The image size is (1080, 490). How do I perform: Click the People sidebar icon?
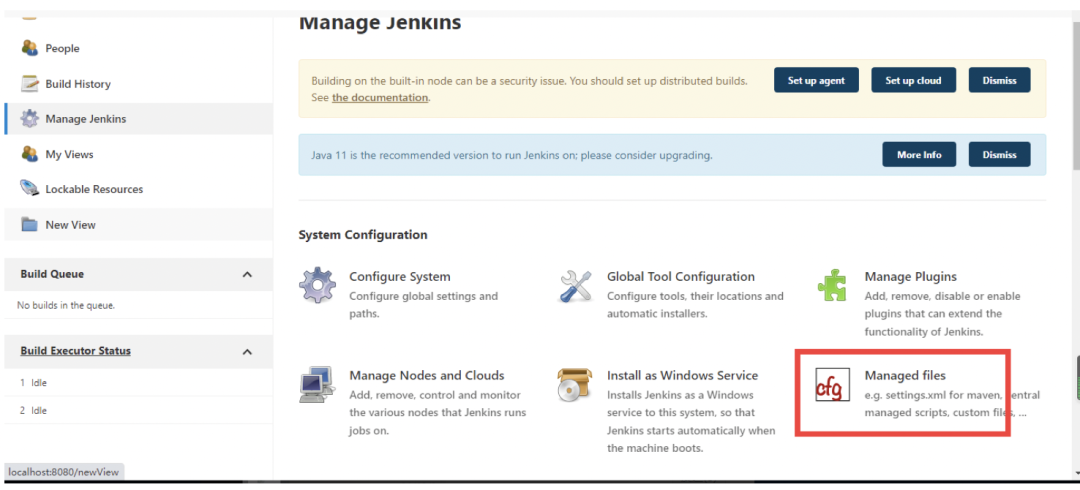(30, 48)
